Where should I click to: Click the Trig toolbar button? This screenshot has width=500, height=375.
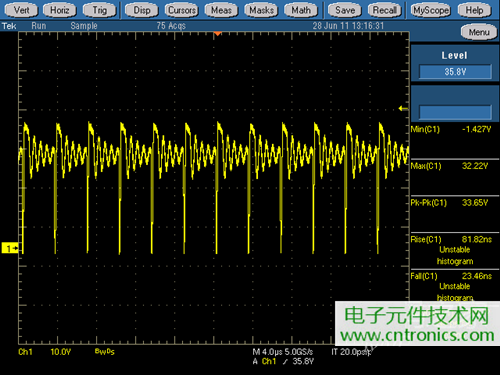point(100,10)
